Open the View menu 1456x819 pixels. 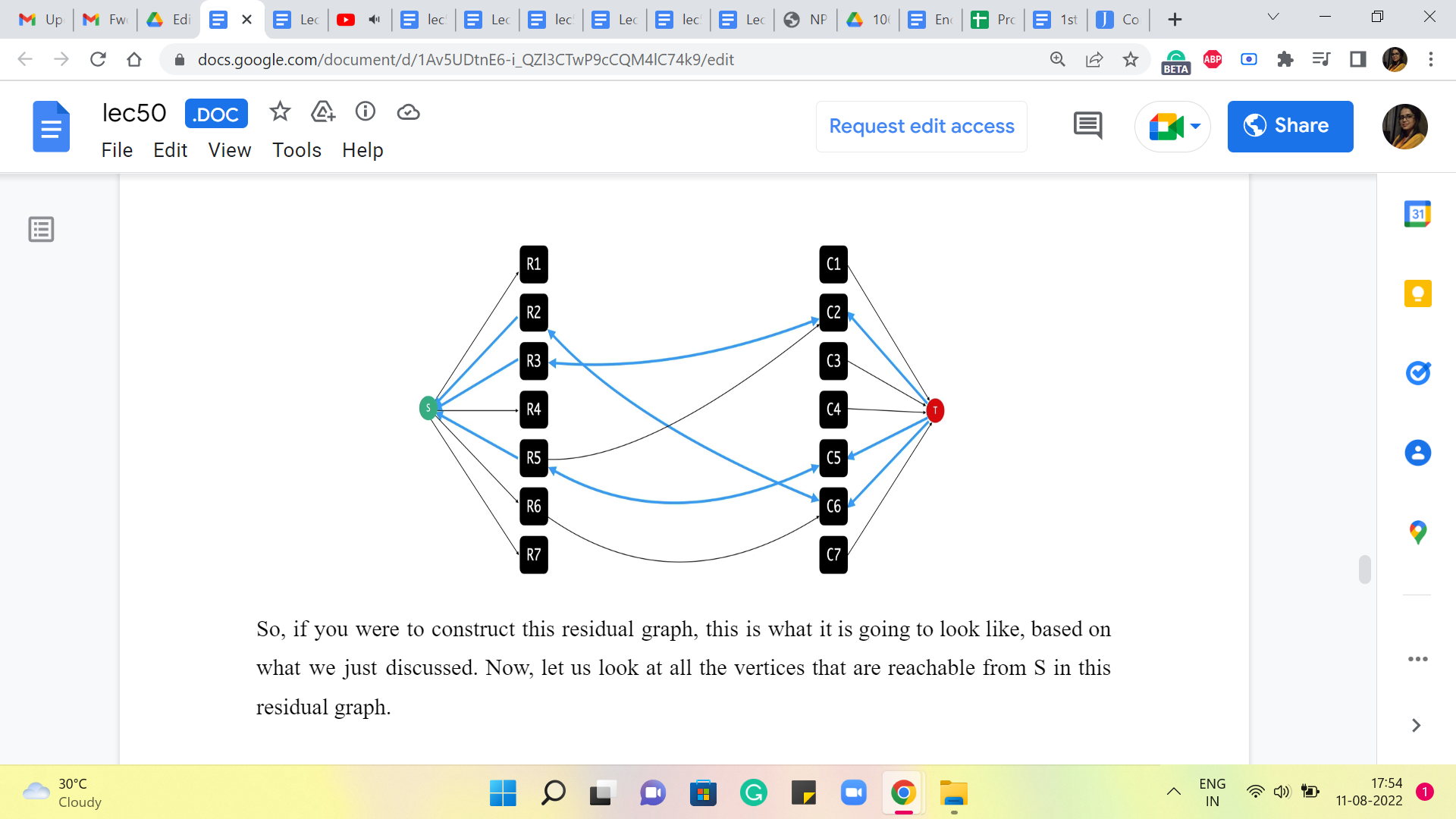coord(229,150)
